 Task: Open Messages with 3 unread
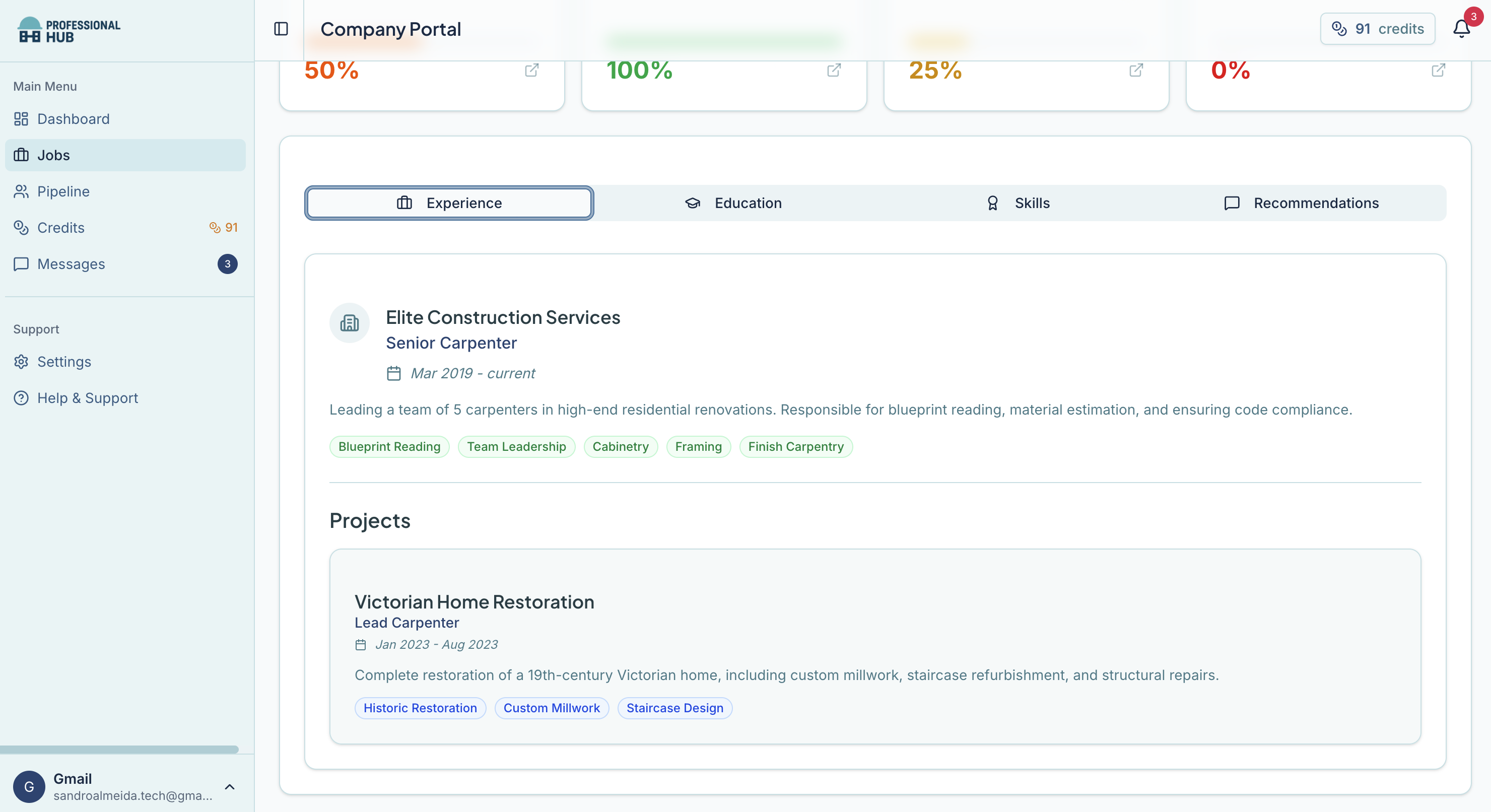(x=71, y=264)
